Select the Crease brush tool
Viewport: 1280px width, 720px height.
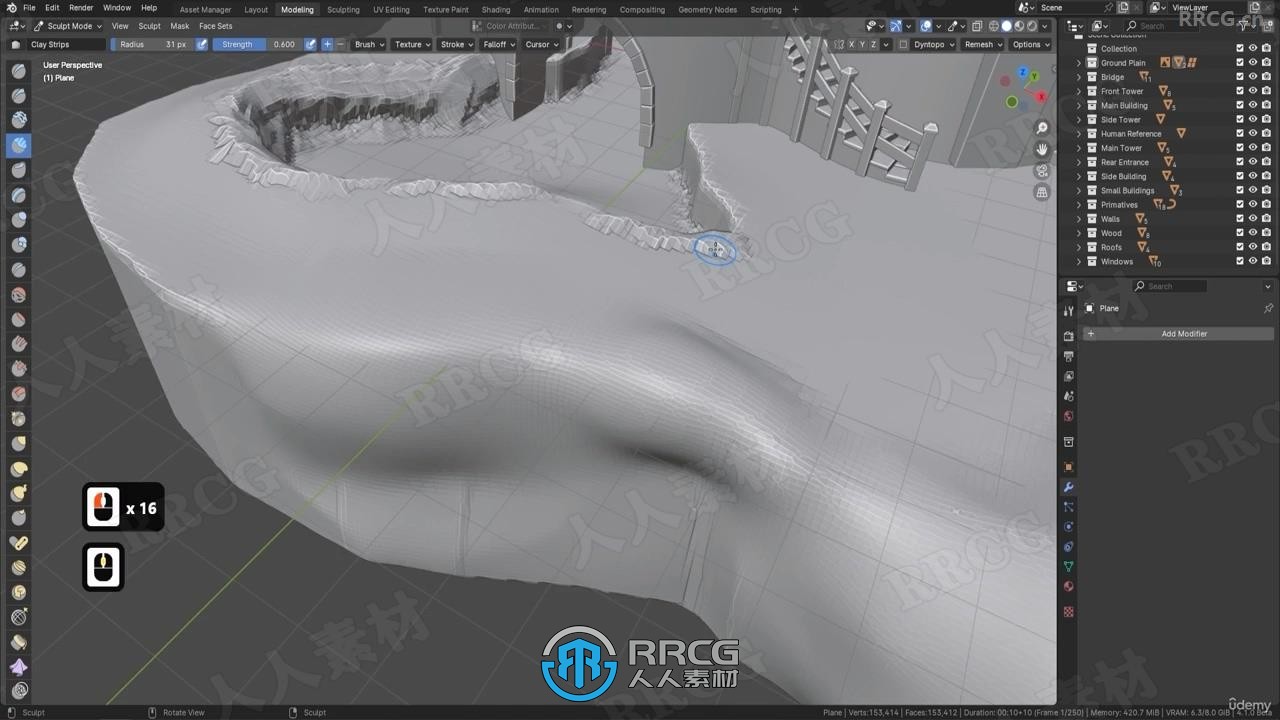click(19, 270)
